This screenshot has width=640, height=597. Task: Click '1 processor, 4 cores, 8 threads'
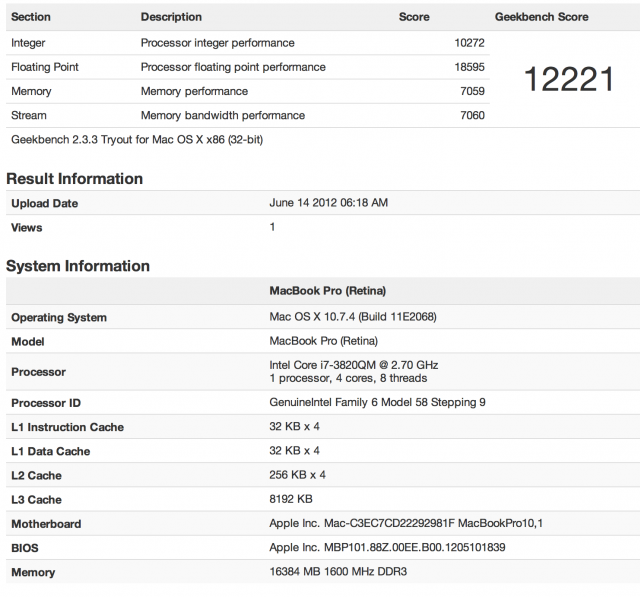(348, 378)
